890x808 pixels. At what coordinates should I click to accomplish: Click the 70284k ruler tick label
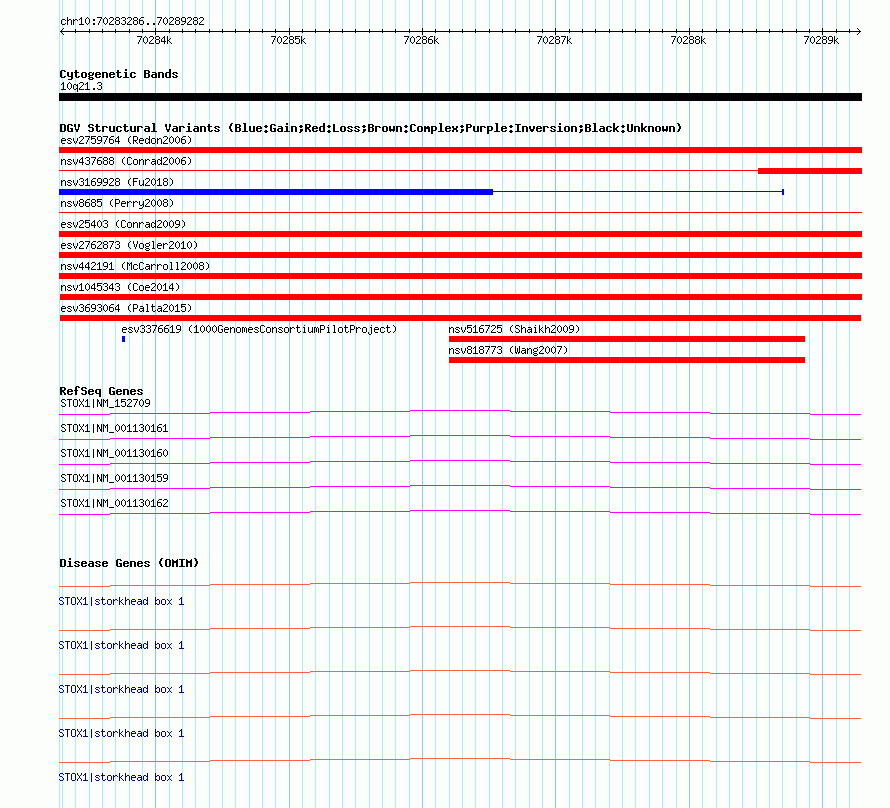coord(154,40)
